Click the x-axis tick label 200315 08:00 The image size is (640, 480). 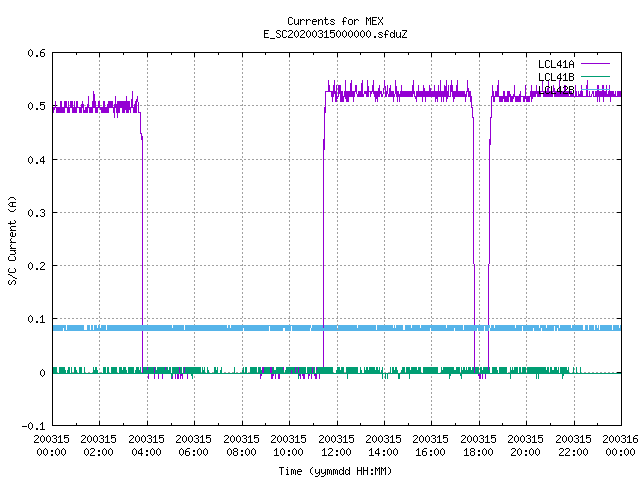pos(241,445)
